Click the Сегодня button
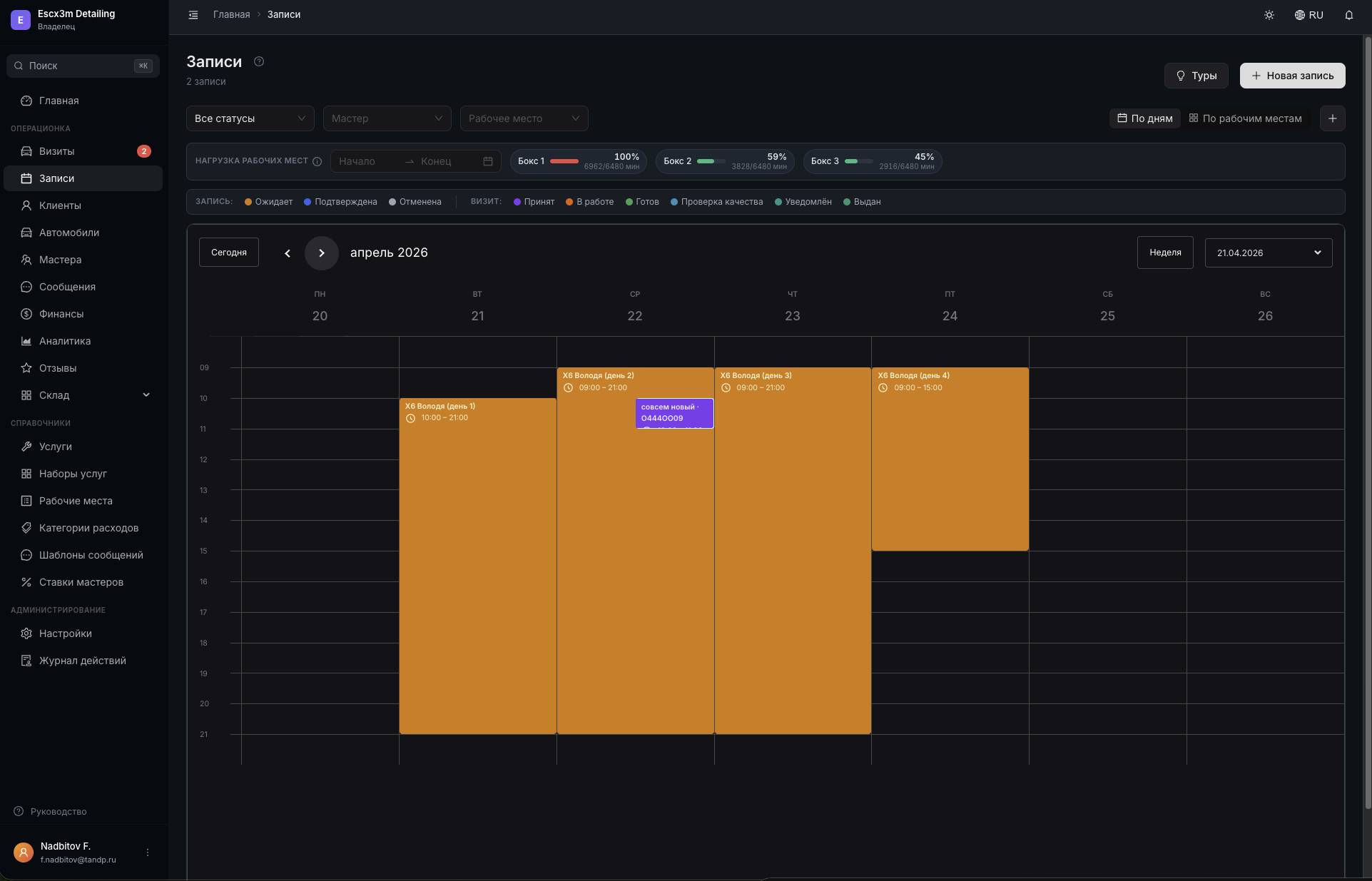This screenshot has height=881, width=1372. click(x=228, y=253)
